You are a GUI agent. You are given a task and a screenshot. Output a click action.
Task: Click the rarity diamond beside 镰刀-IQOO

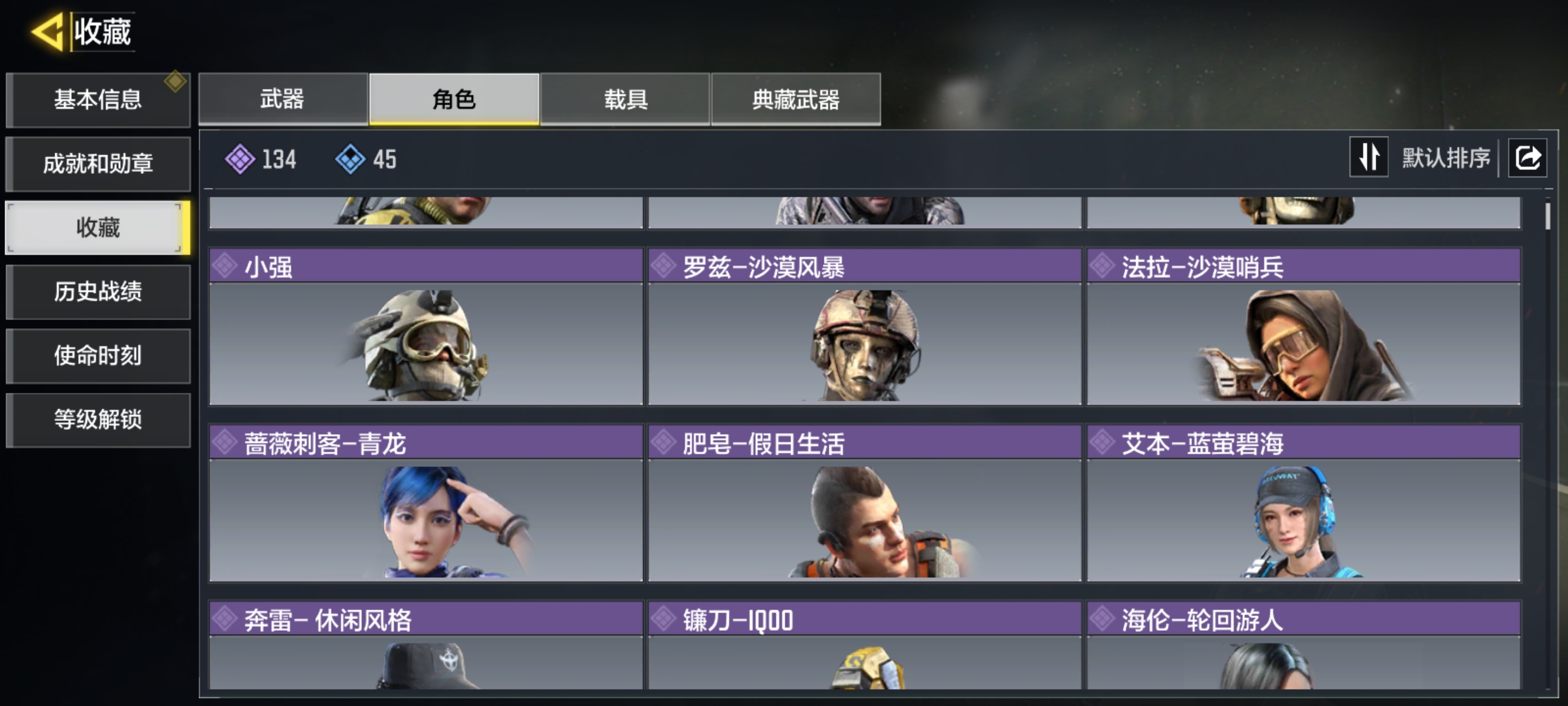(664, 618)
